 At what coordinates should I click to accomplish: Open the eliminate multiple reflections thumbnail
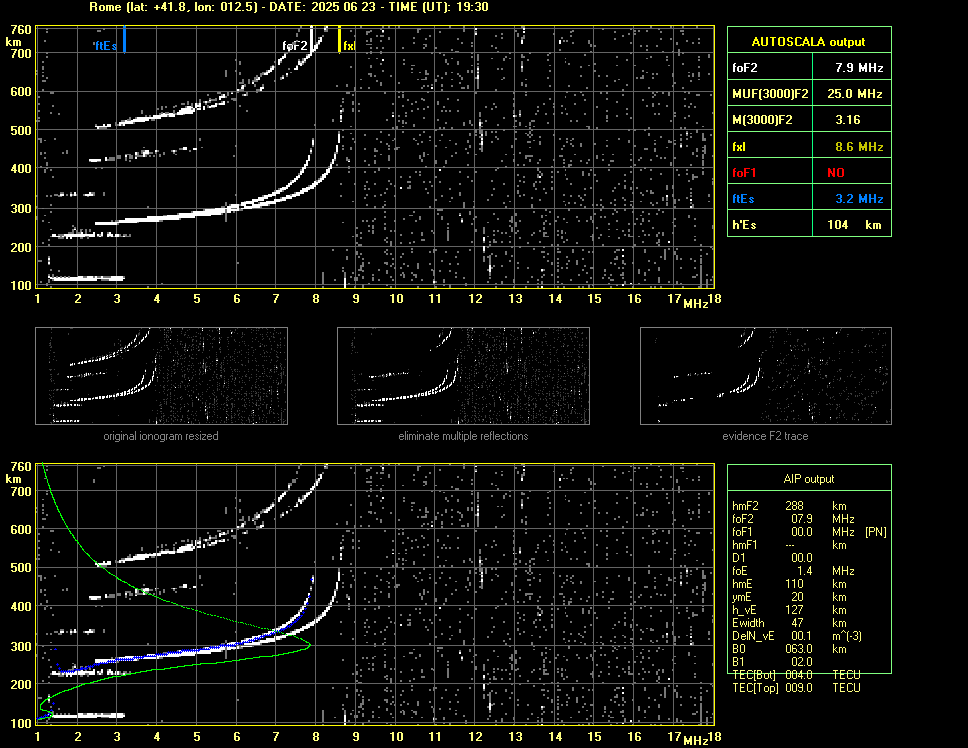pos(463,376)
